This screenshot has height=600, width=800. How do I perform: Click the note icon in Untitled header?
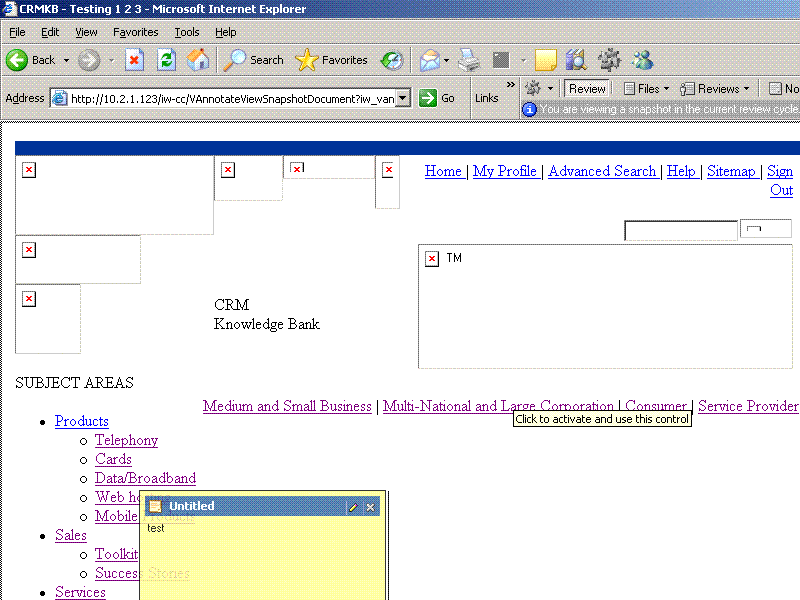tap(155, 506)
